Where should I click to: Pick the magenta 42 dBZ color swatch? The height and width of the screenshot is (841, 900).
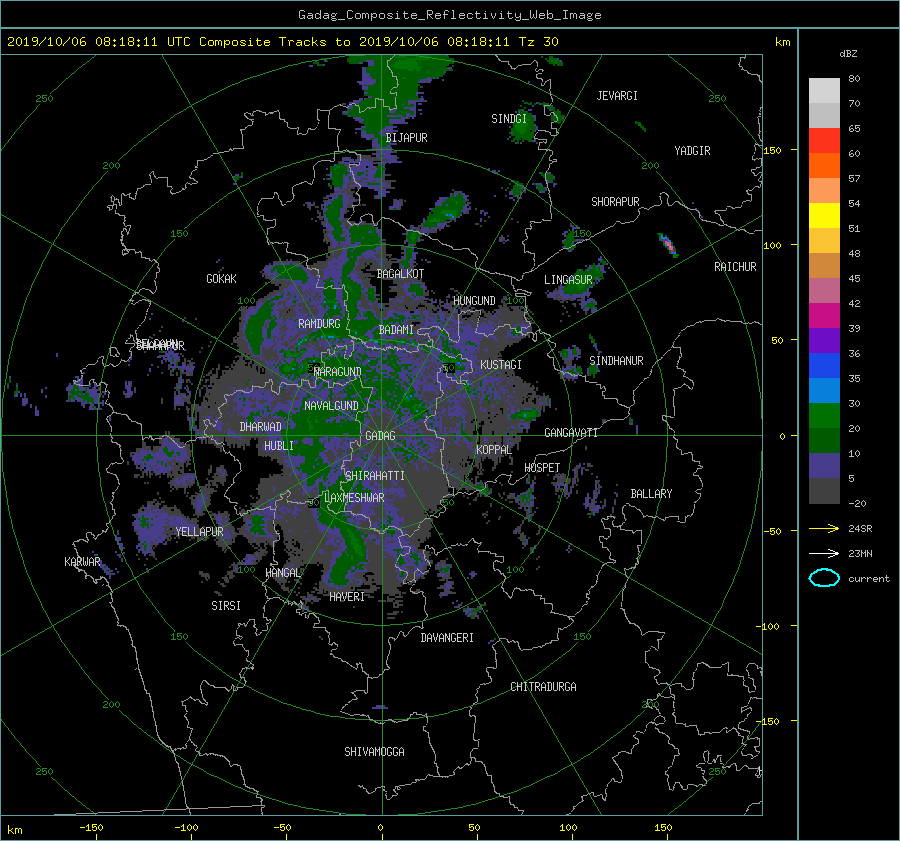[824, 315]
